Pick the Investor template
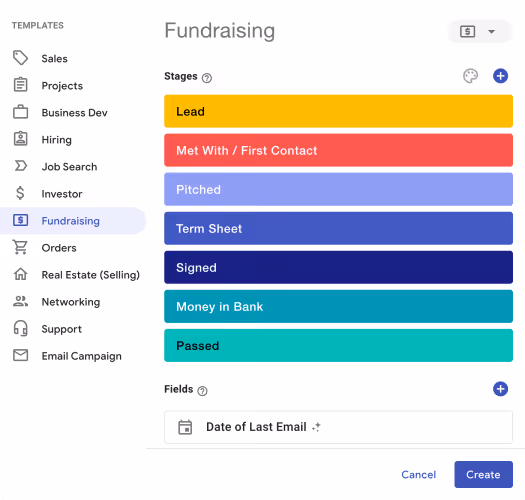This screenshot has width=525, height=500. click(x=73, y=194)
